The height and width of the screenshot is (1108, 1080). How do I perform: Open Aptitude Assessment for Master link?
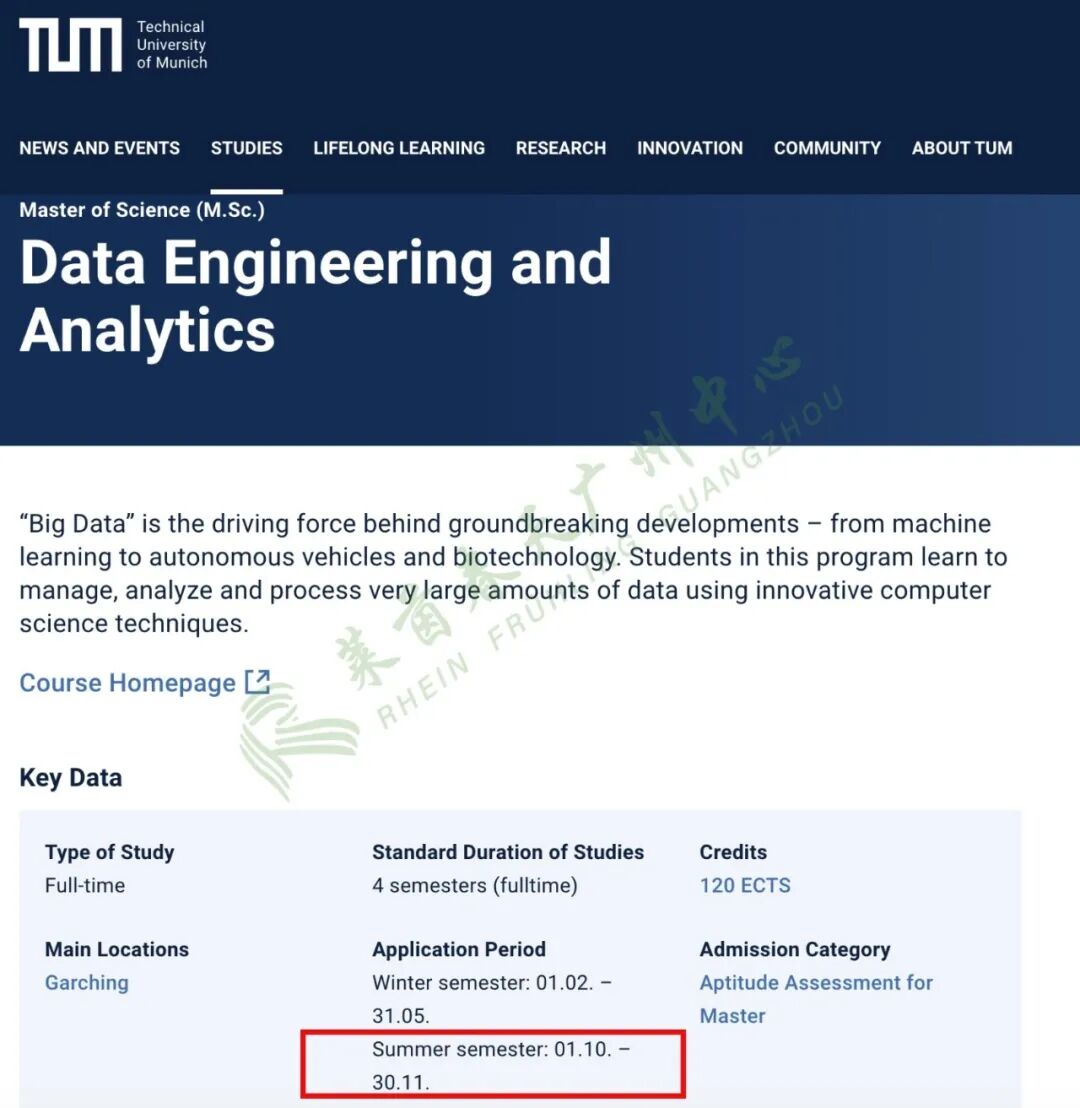click(816, 999)
